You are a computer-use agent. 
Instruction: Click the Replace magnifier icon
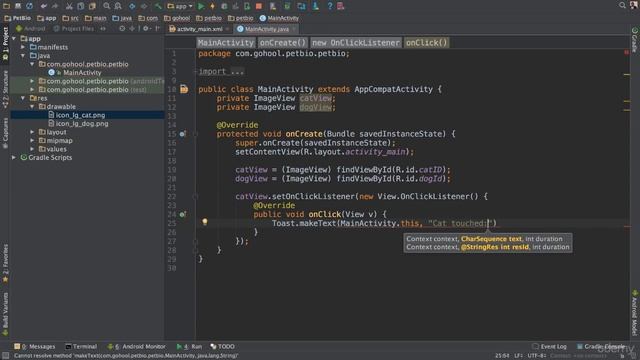(x=118, y=6)
